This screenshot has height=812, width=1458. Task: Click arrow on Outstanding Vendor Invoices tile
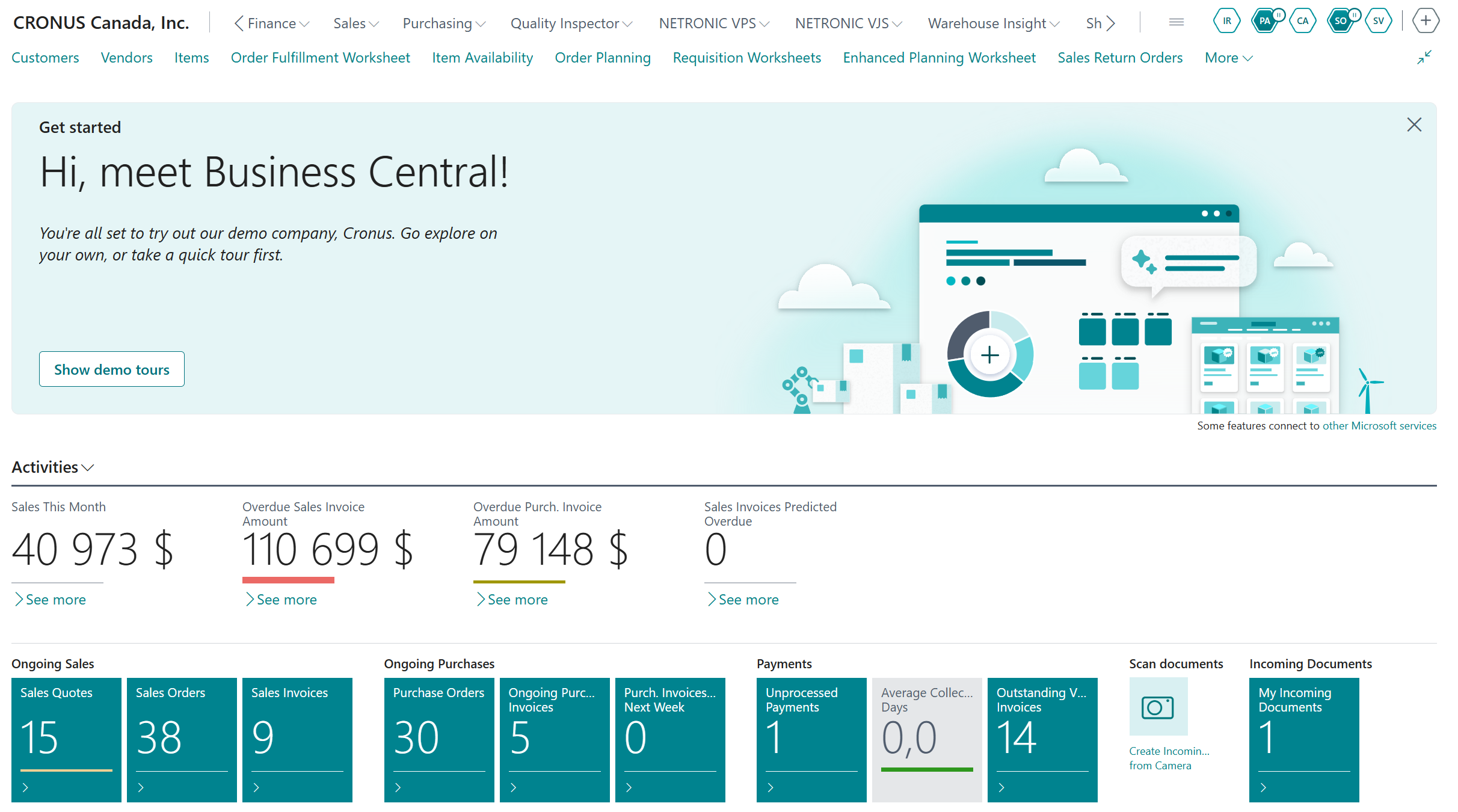tap(1001, 787)
